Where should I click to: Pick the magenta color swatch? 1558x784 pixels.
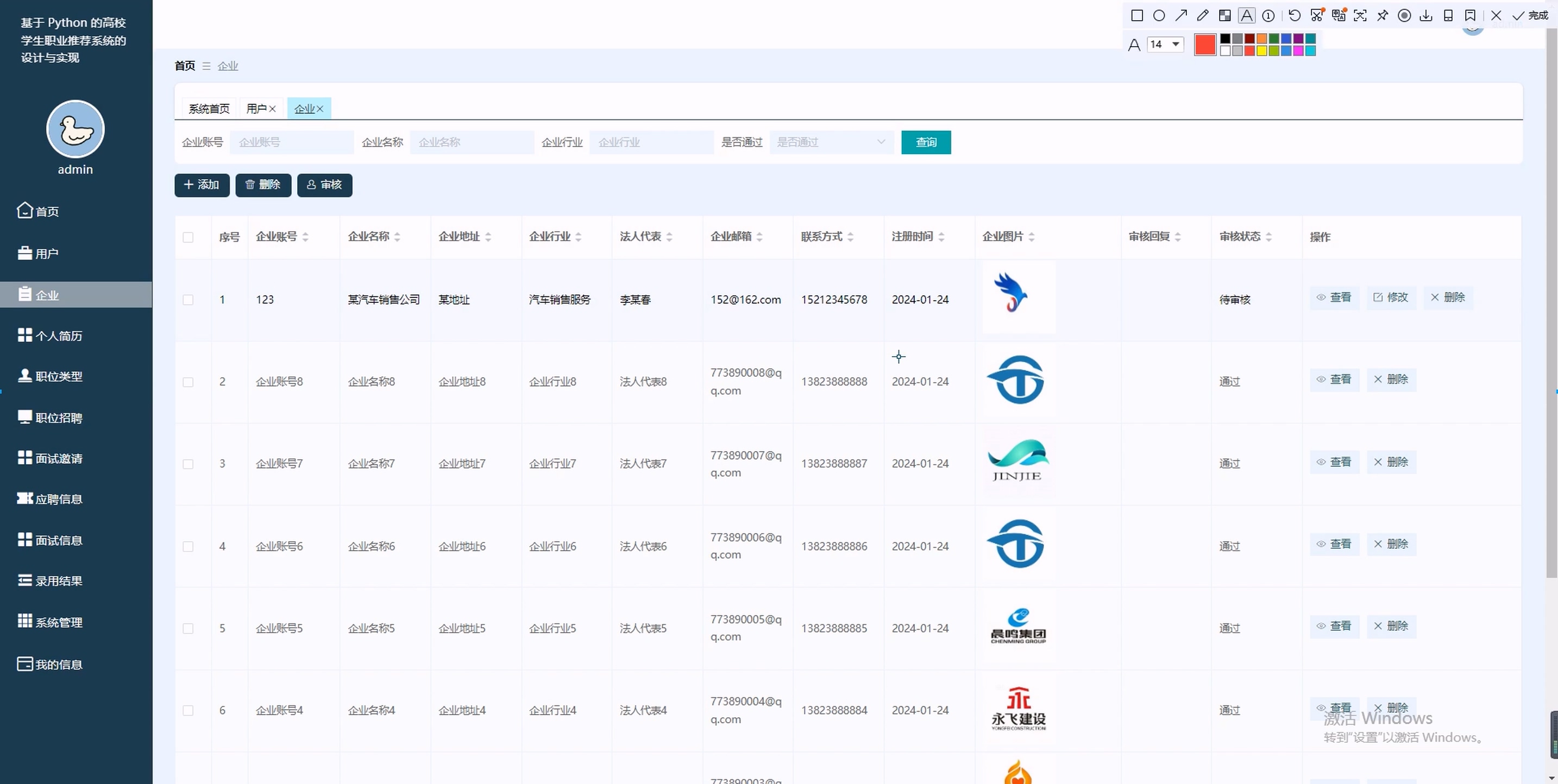coord(1298,51)
